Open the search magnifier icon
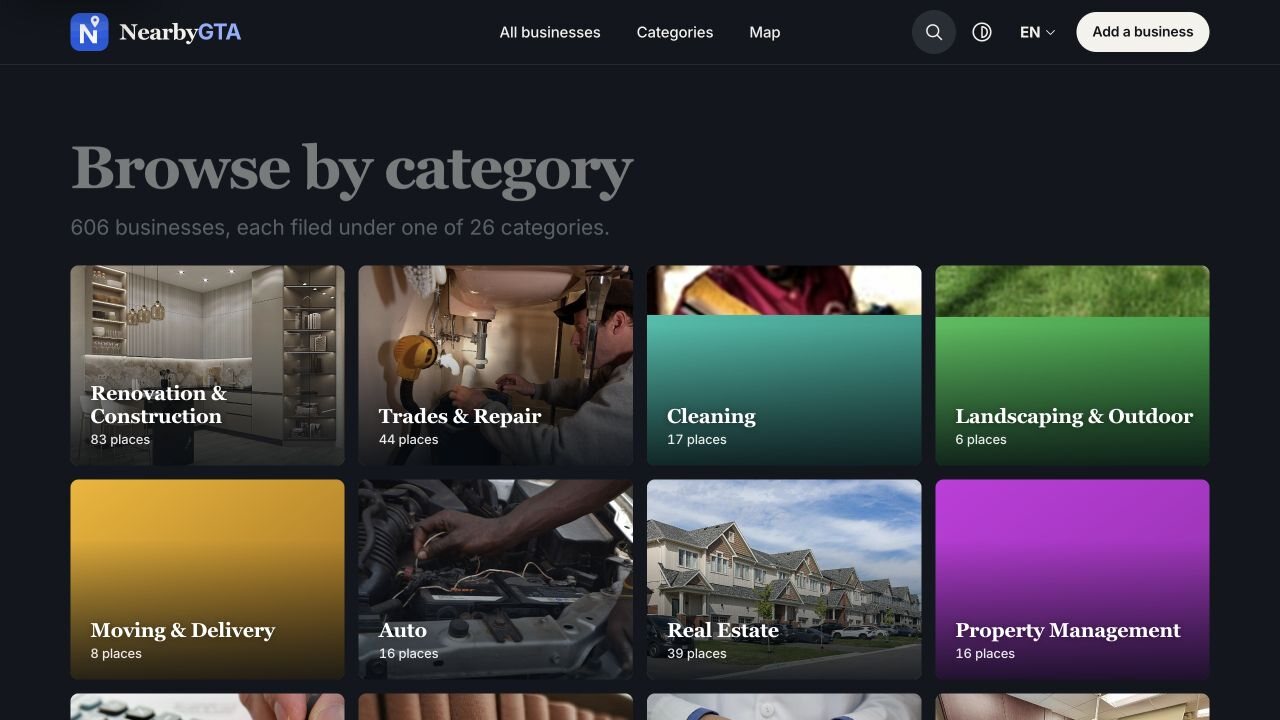This screenshot has width=1280, height=720. [934, 32]
